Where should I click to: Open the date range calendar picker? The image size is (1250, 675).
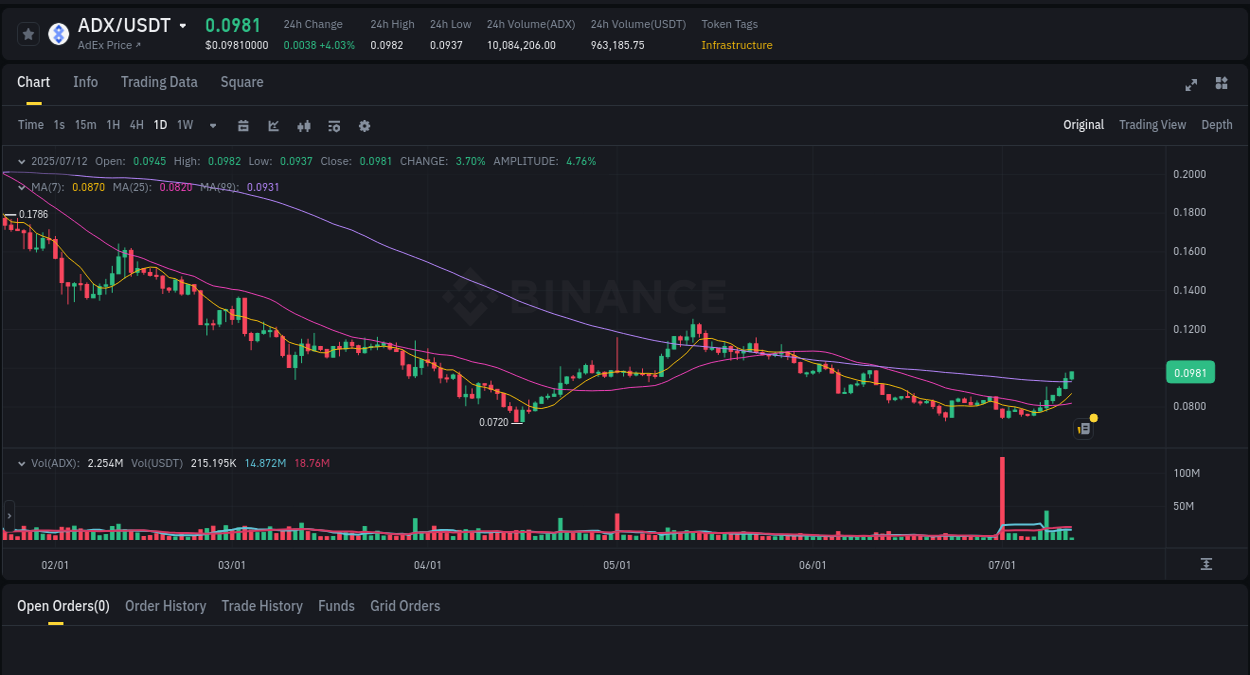pyautogui.click(x=243, y=125)
